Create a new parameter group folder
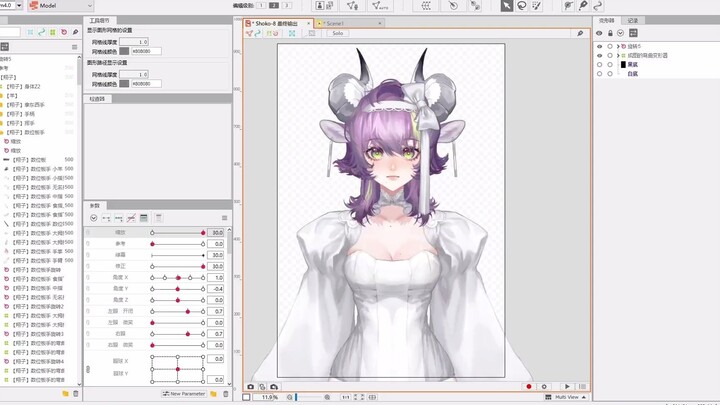The height and width of the screenshot is (405, 720). pos(213,394)
